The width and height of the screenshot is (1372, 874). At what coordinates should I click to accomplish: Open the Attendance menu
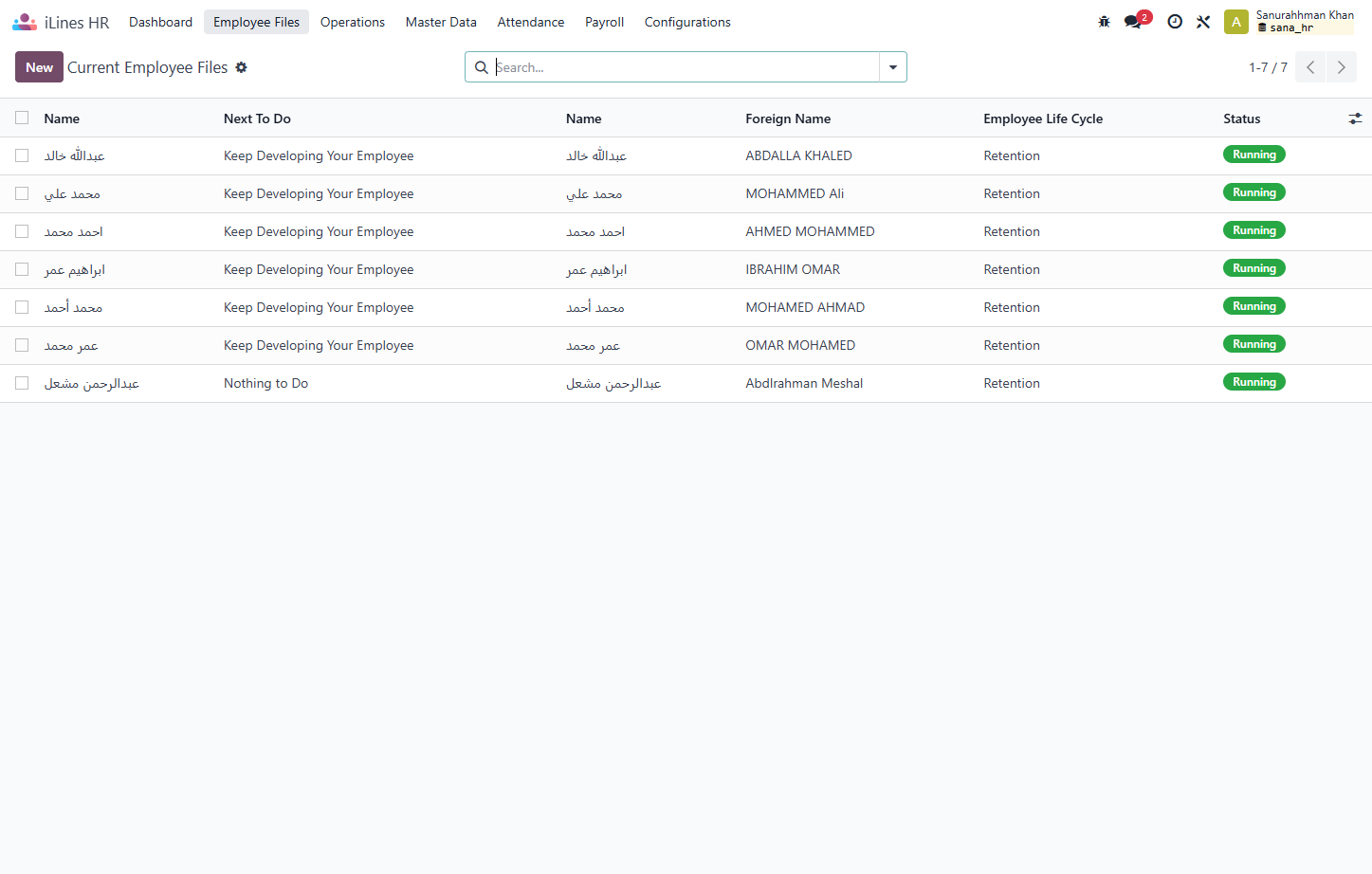531,22
